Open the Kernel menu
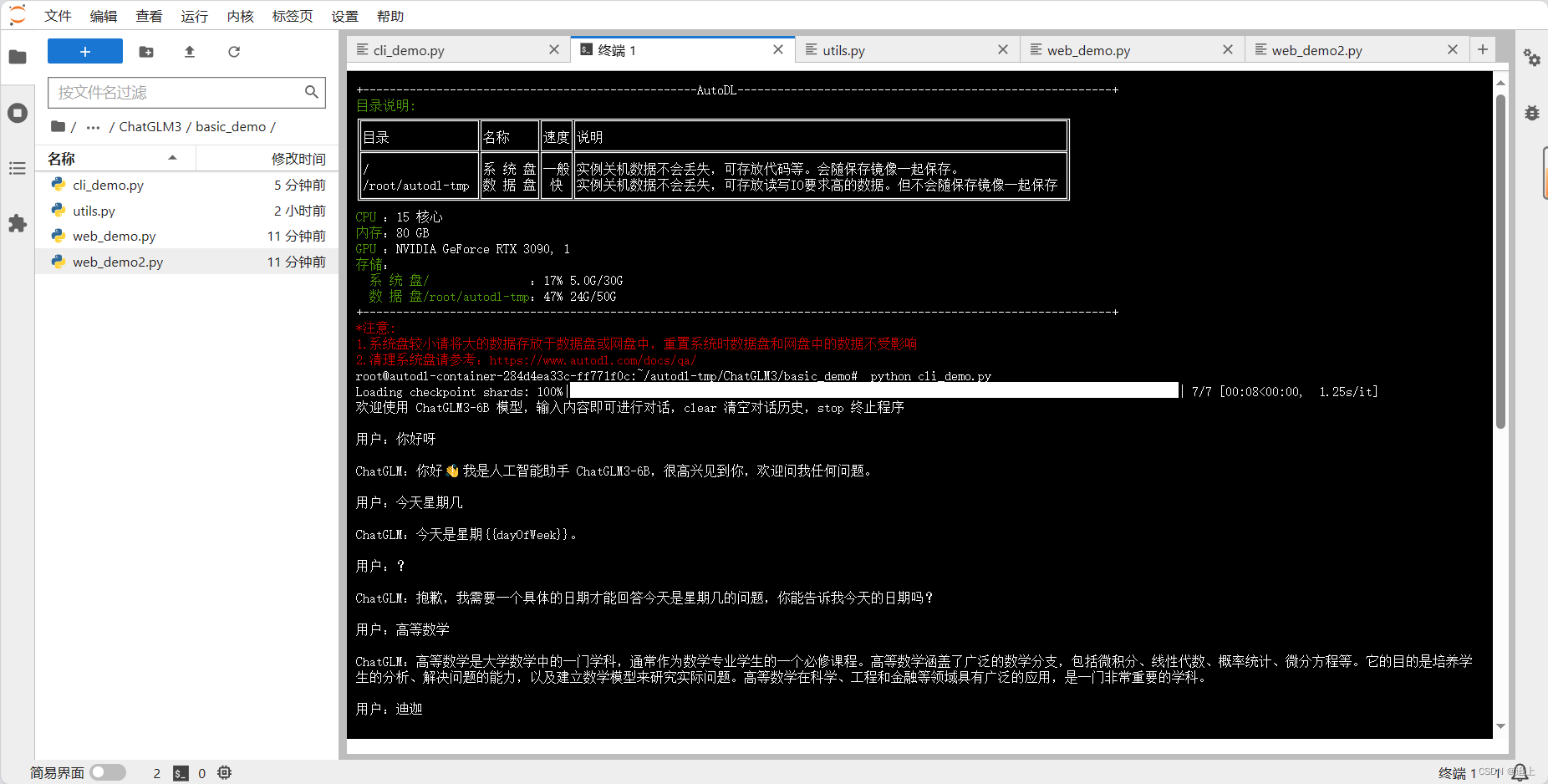 click(240, 16)
